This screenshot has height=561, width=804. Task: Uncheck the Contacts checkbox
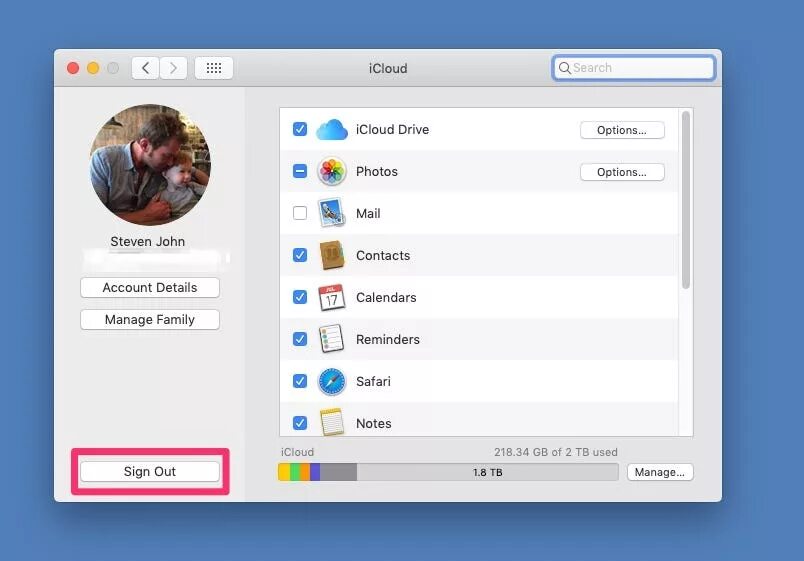click(300, 255)
